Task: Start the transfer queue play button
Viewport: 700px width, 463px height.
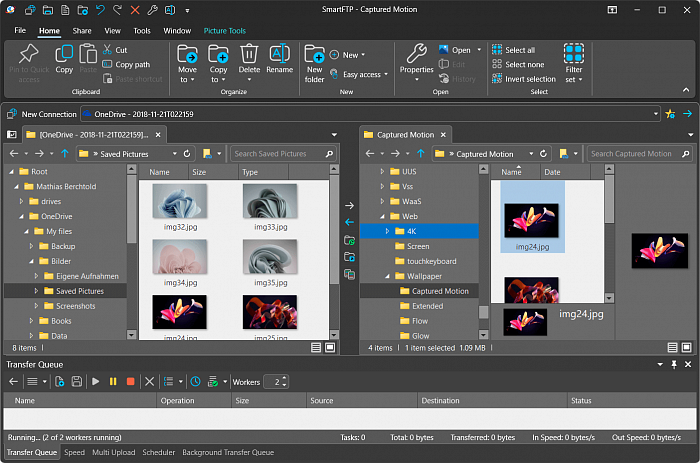Action: [96, 382]
